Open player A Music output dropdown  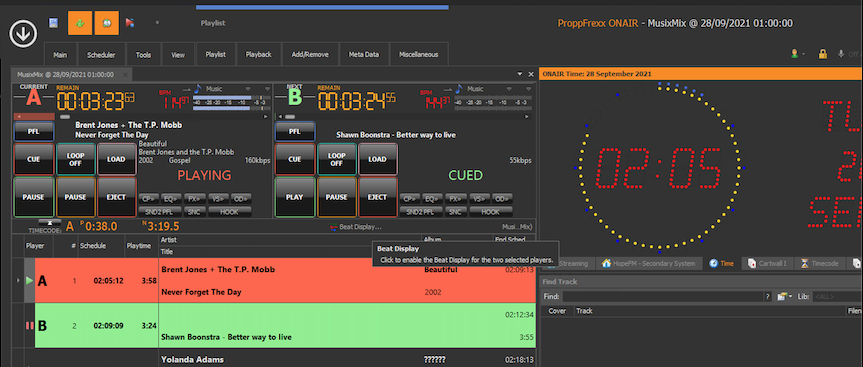tap(247, 89)
